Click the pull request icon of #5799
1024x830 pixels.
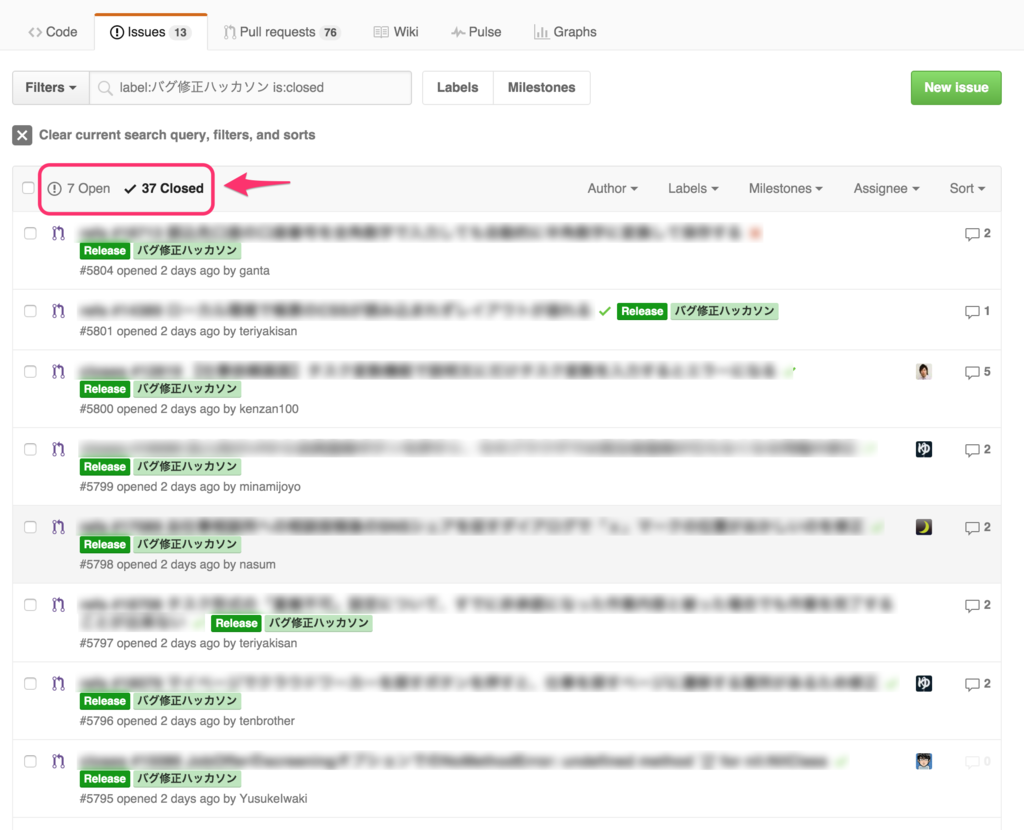[x=59, y=449]
